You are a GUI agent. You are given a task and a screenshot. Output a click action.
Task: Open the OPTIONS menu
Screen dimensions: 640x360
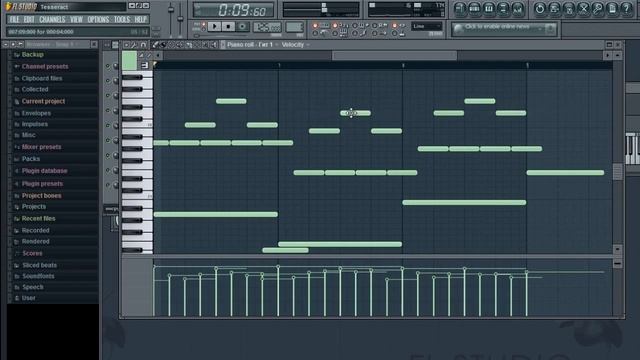(98, 20)
